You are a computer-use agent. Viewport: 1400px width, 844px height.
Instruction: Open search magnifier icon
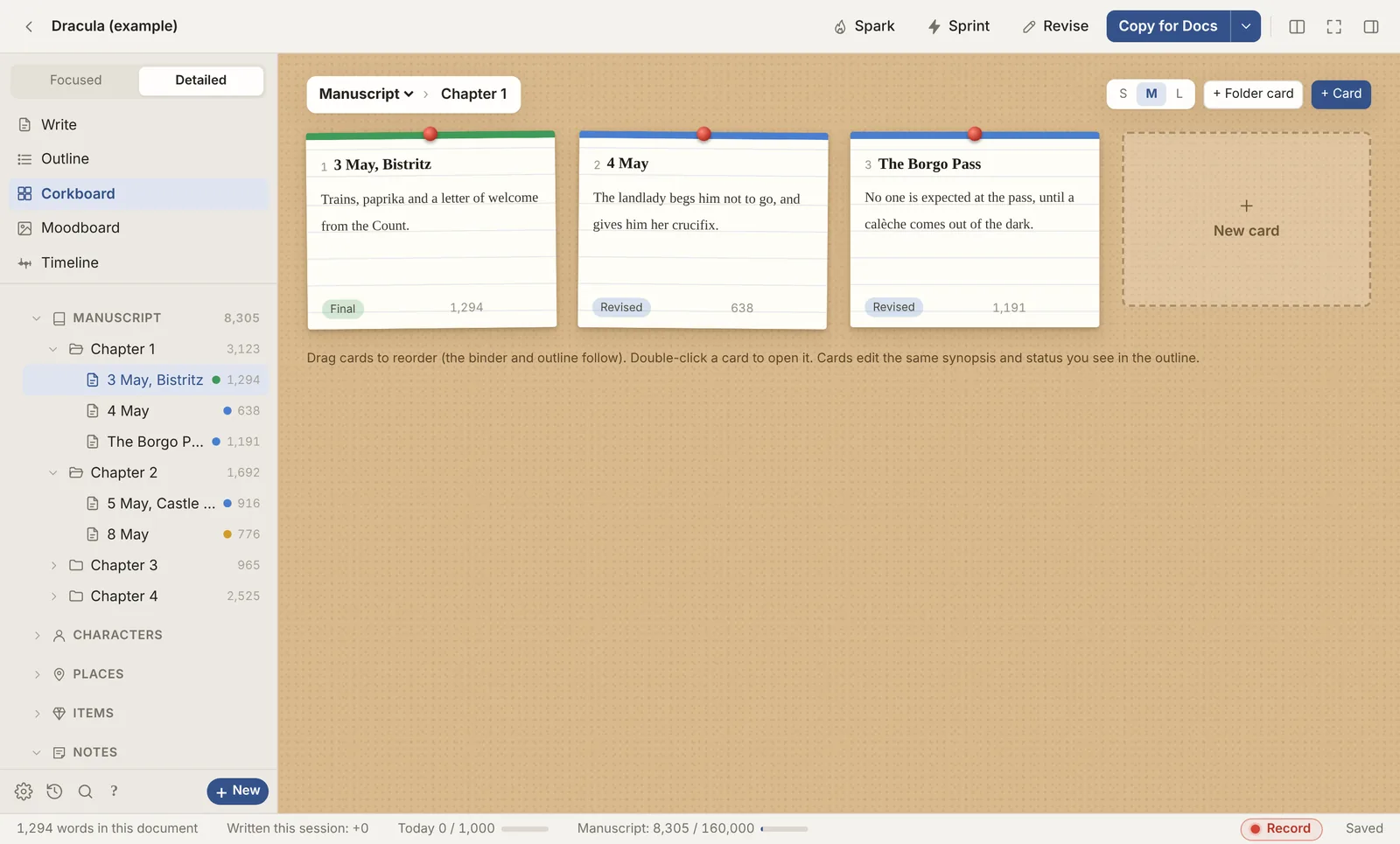click(85, 792)
